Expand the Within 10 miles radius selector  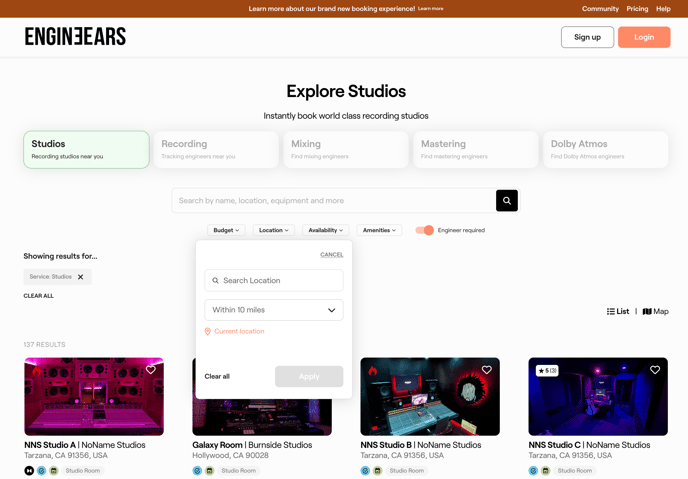point(274,310)
